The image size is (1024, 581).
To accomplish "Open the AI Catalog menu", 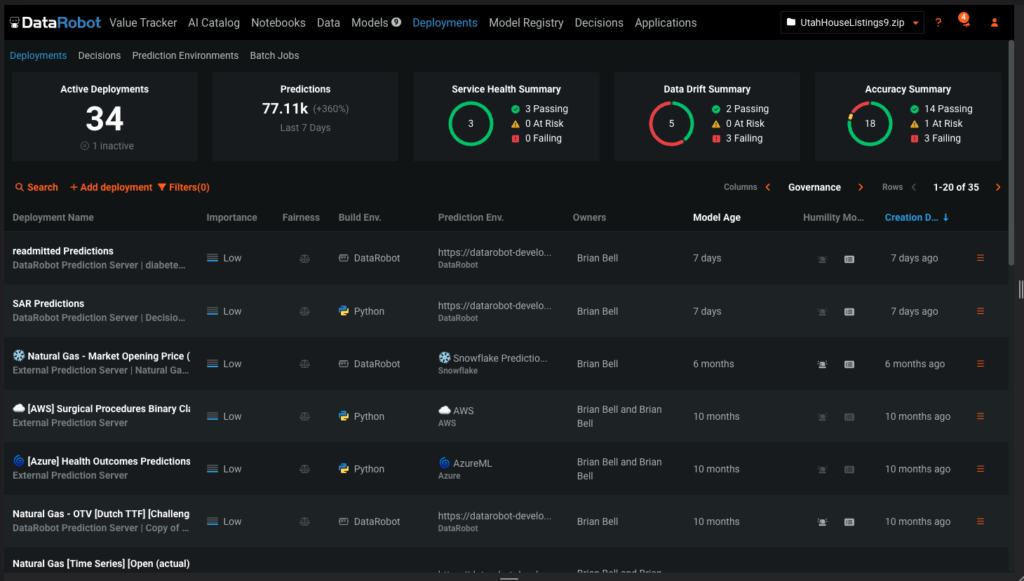I will (214, 23).
